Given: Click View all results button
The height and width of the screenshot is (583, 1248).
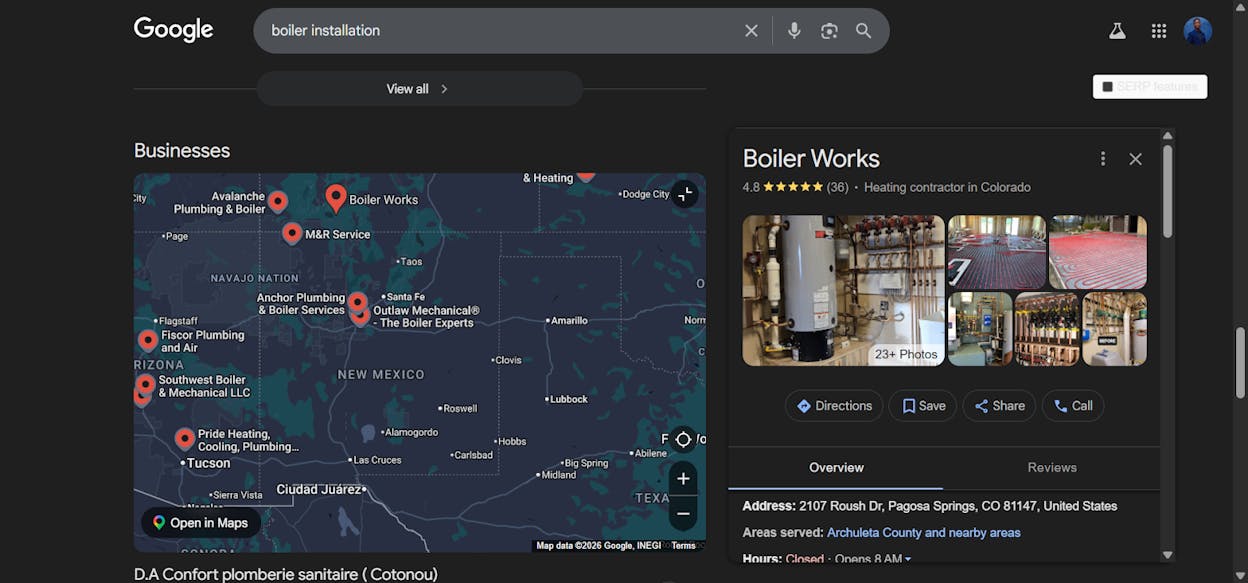Looking at the screenshot, I should 419,89.
